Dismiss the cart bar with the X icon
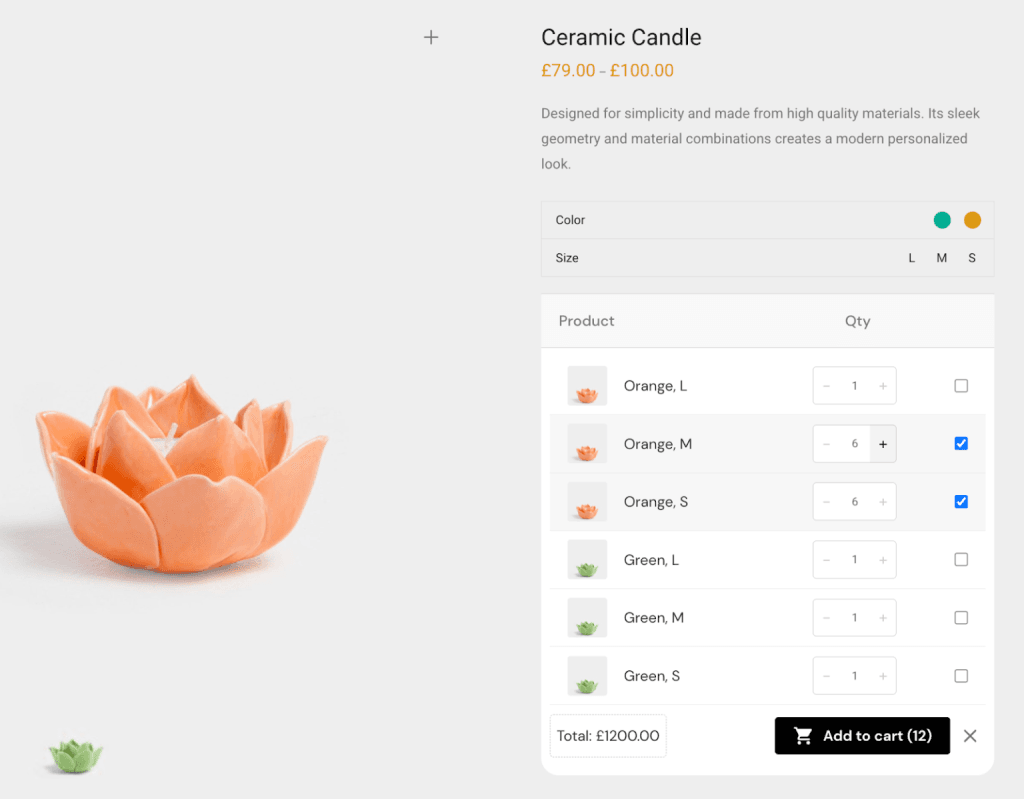Screen dimensions: 1024x799 (x=969, y=736)
